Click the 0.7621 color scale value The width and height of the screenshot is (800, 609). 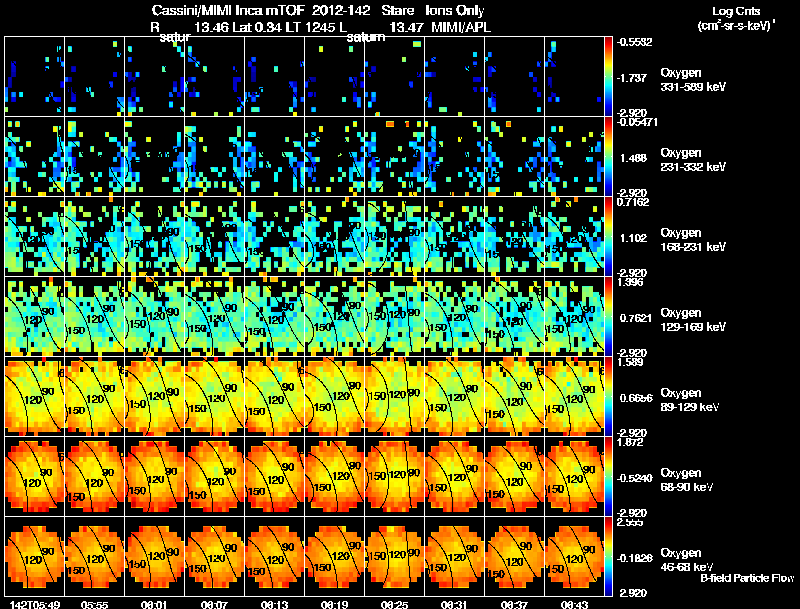coord(636,318)
